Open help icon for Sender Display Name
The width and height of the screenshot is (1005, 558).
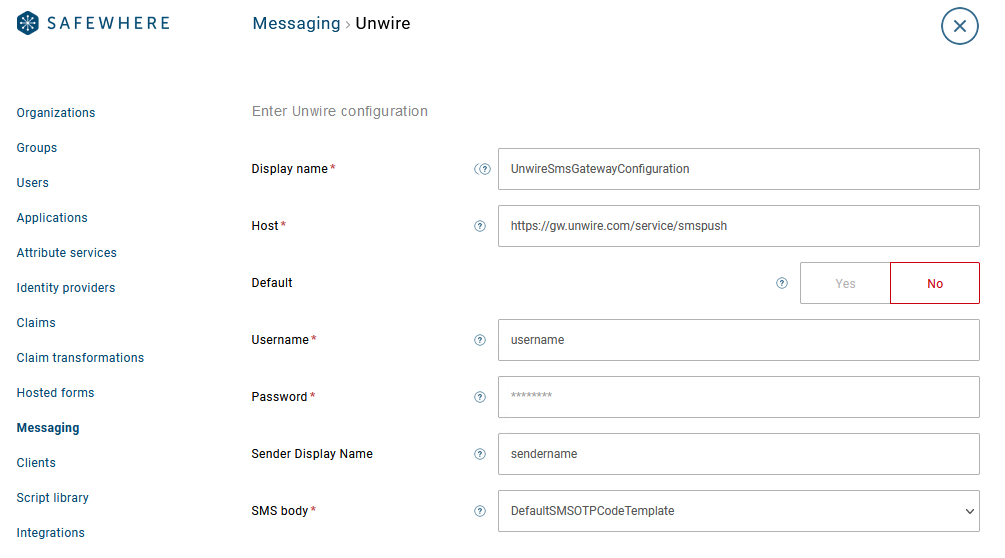coord(480,454)
